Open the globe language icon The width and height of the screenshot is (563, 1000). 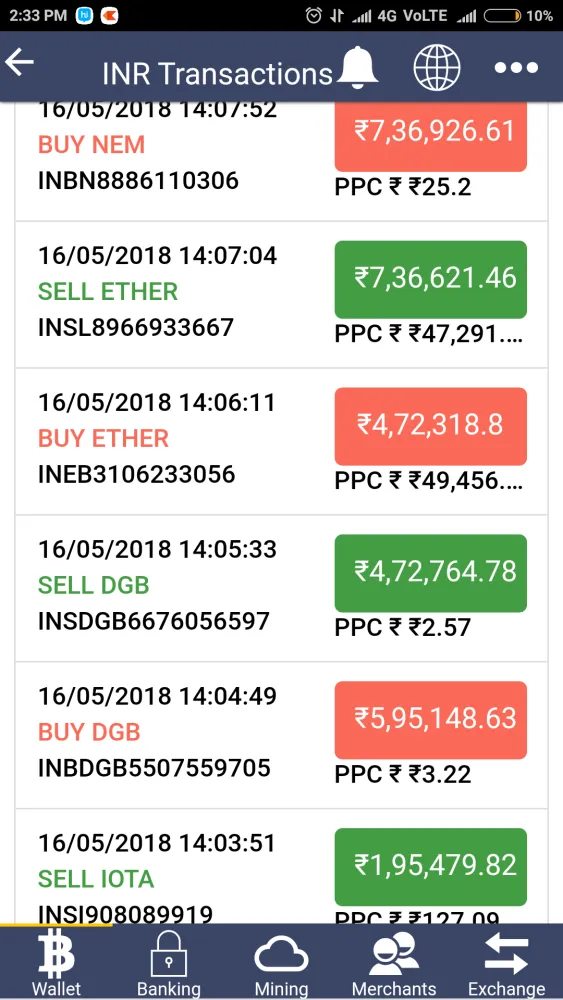(x=437, y=67)
